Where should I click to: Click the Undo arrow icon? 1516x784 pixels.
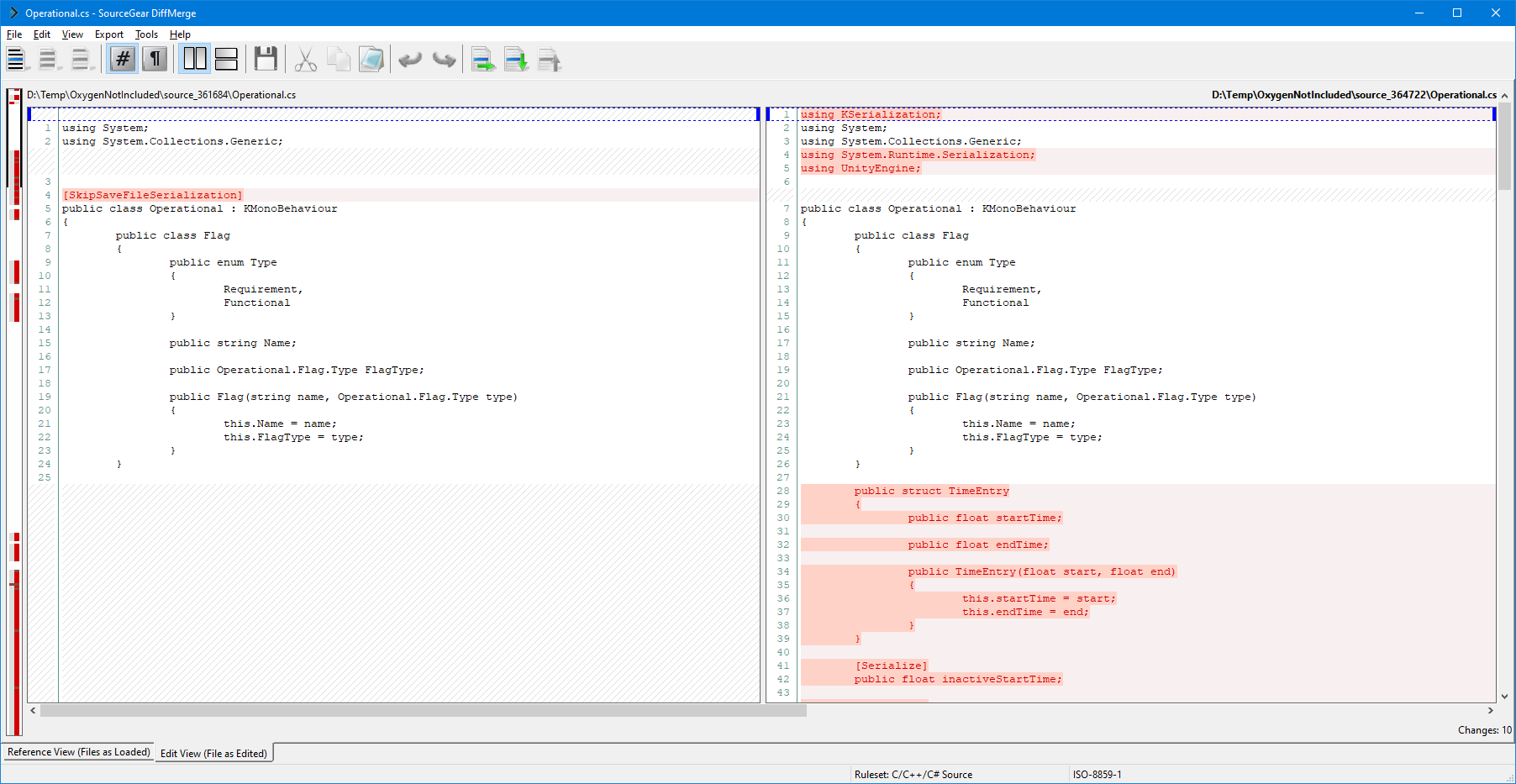pyautogui.click(x=410, y=60)
